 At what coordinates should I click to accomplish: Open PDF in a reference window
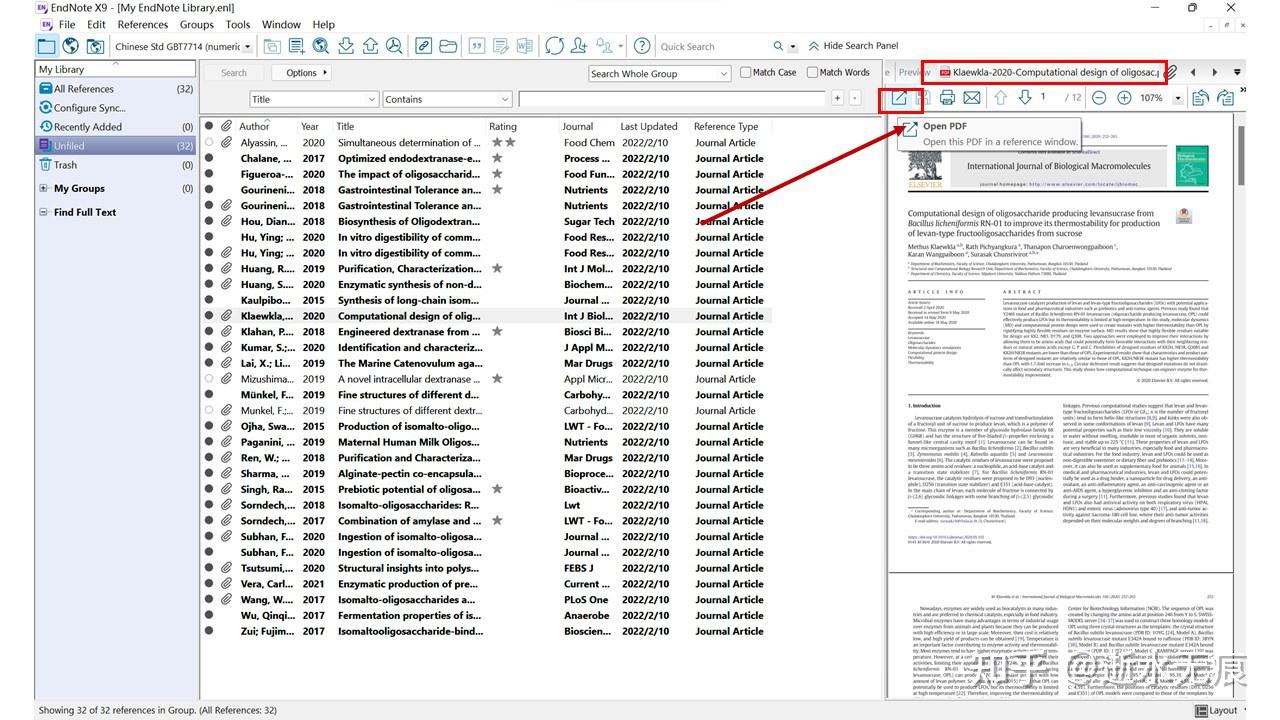(x=898, y=97)
